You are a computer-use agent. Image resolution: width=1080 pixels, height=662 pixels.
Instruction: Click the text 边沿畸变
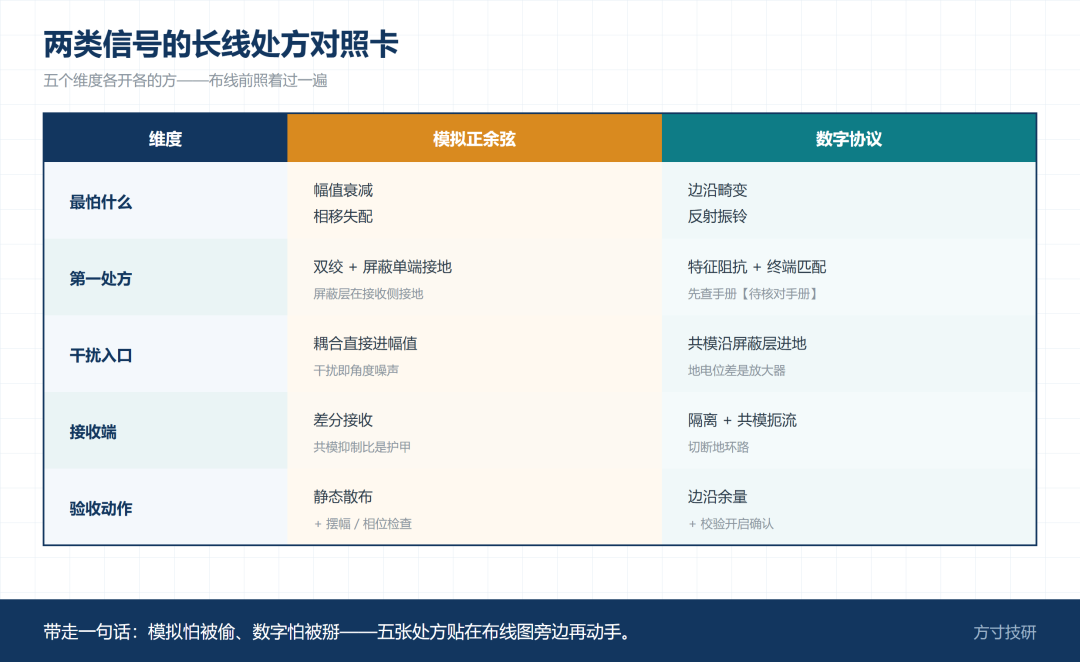[x=718, y=190]
